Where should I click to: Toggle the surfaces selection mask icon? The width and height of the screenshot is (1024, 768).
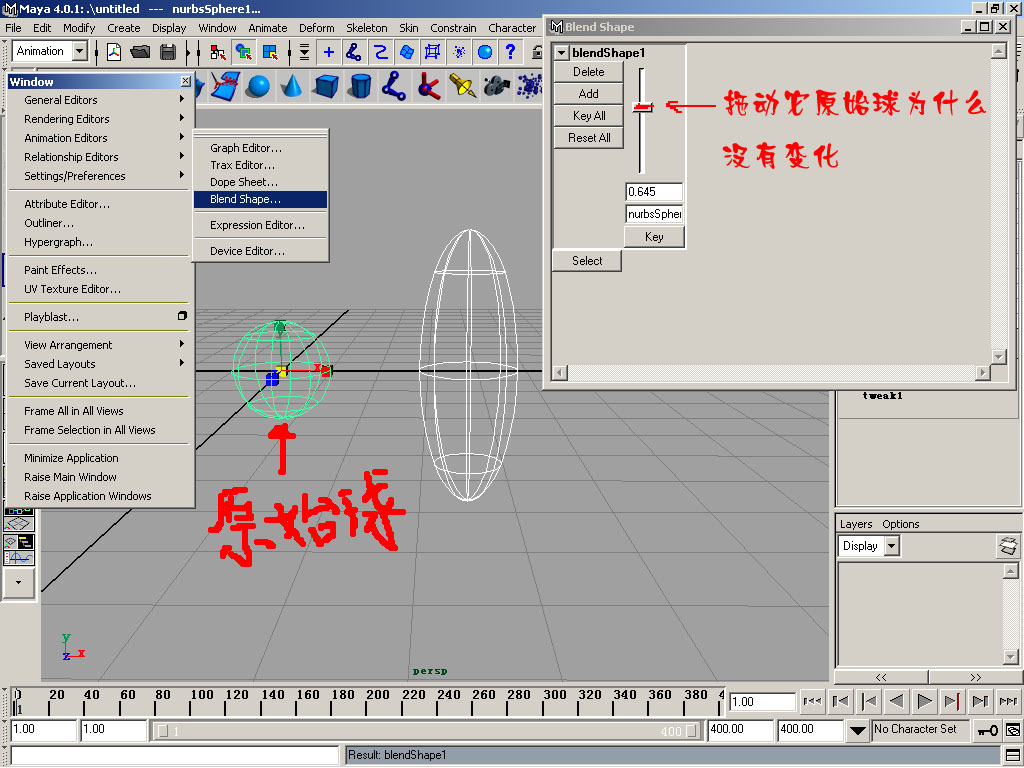tap(406, 52)
